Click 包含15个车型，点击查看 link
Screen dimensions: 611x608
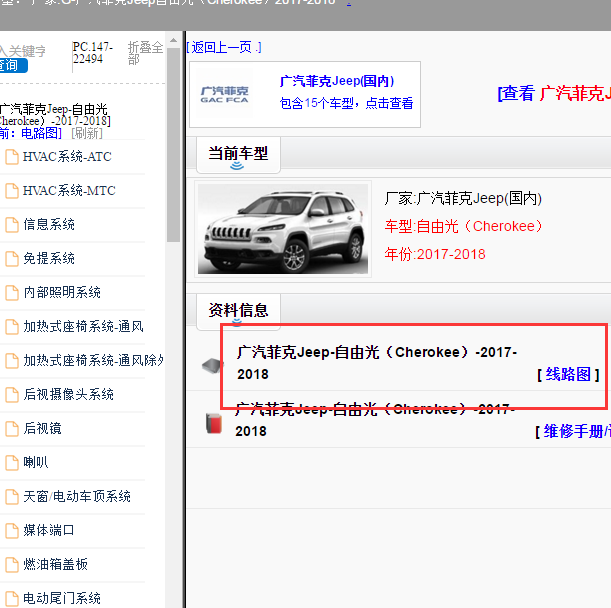point(346,103)
